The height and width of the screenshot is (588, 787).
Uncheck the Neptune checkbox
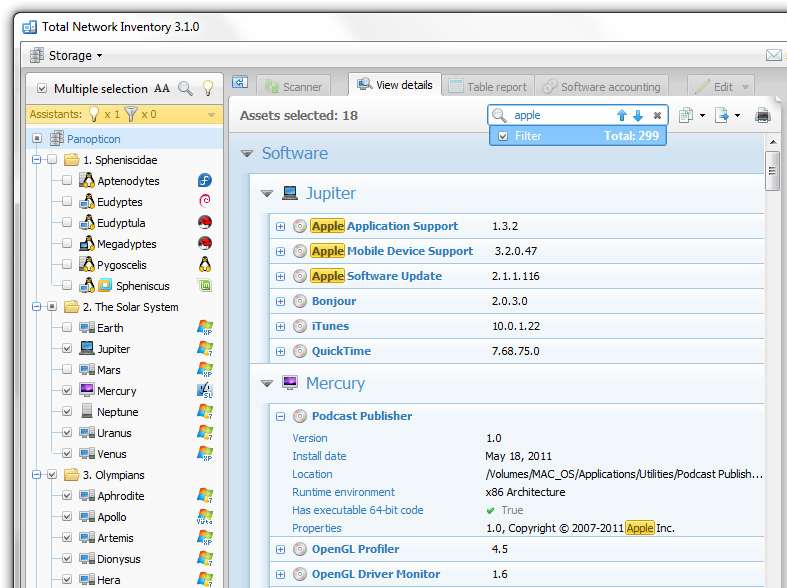coord(67,412)
